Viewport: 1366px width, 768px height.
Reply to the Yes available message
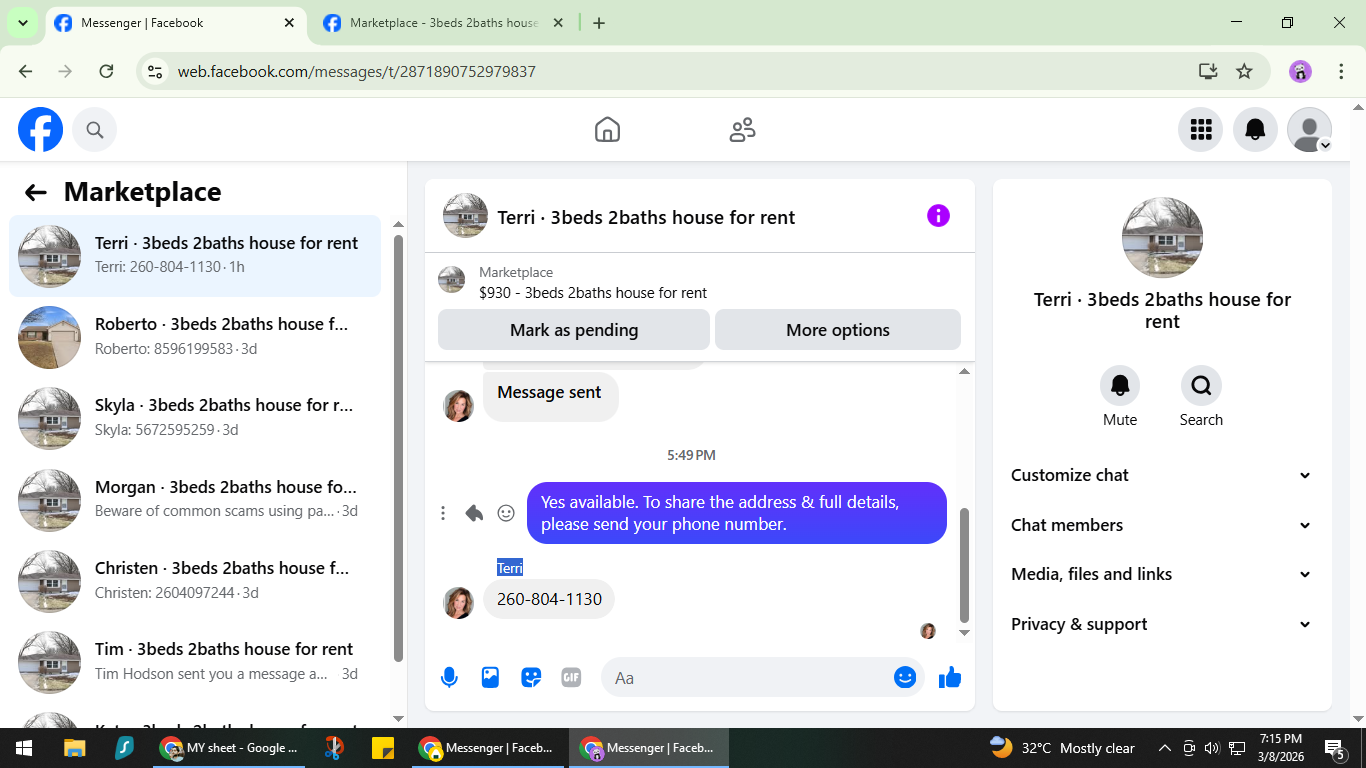pos(474,513)
